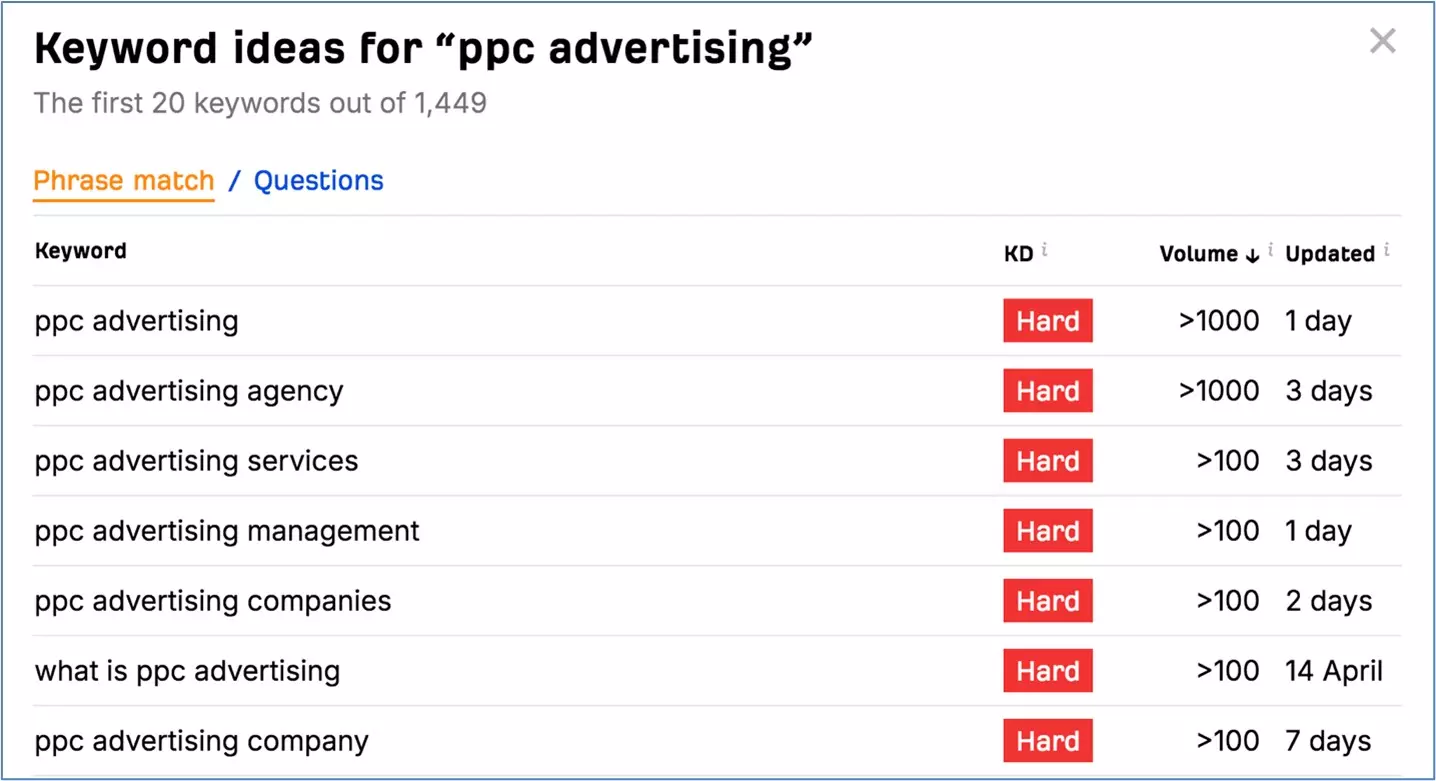Click the Volume column info icon
This screenshot has height=781, width=1436.
pos(1271,249)
